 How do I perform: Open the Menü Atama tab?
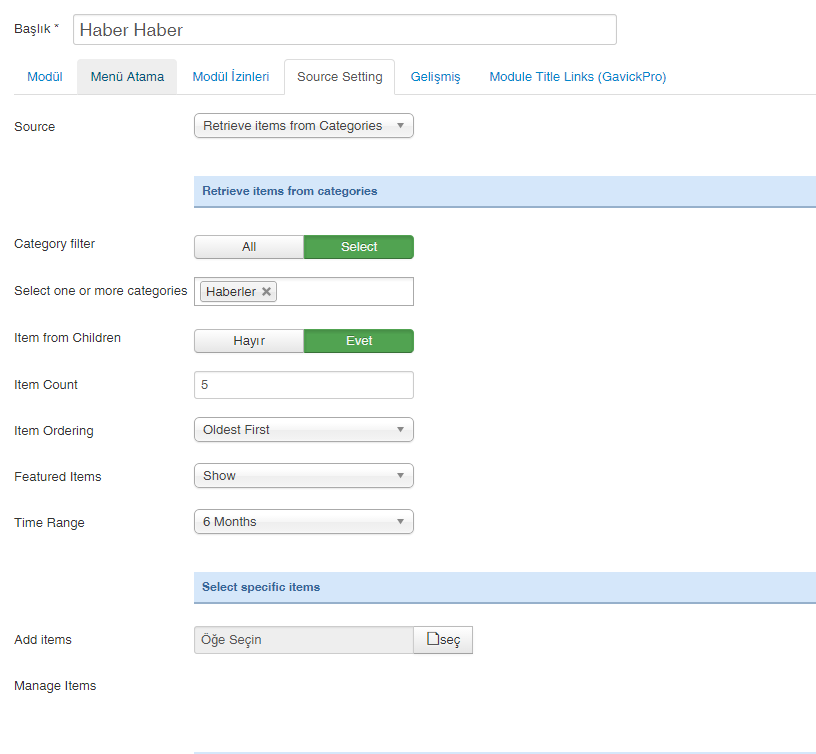[127, 77]
